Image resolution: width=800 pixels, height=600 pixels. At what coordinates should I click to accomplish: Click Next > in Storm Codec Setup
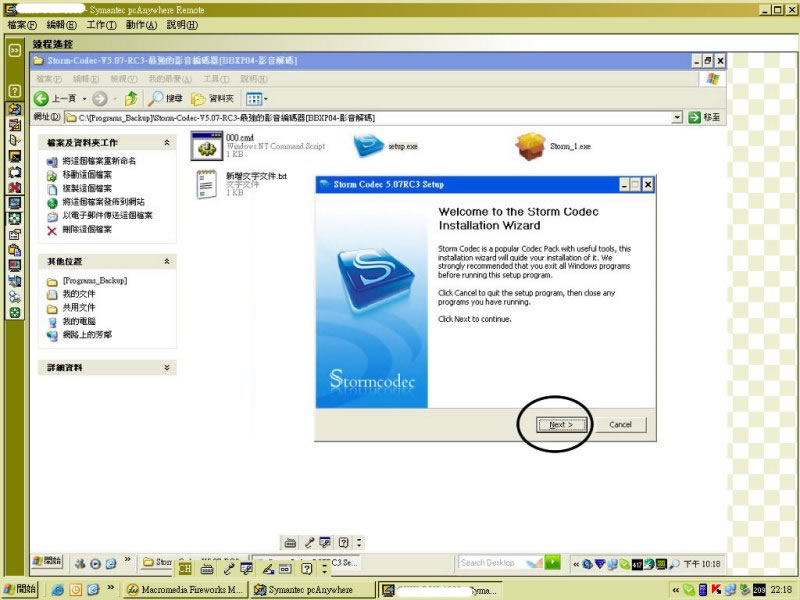click(x=561, y=424)
